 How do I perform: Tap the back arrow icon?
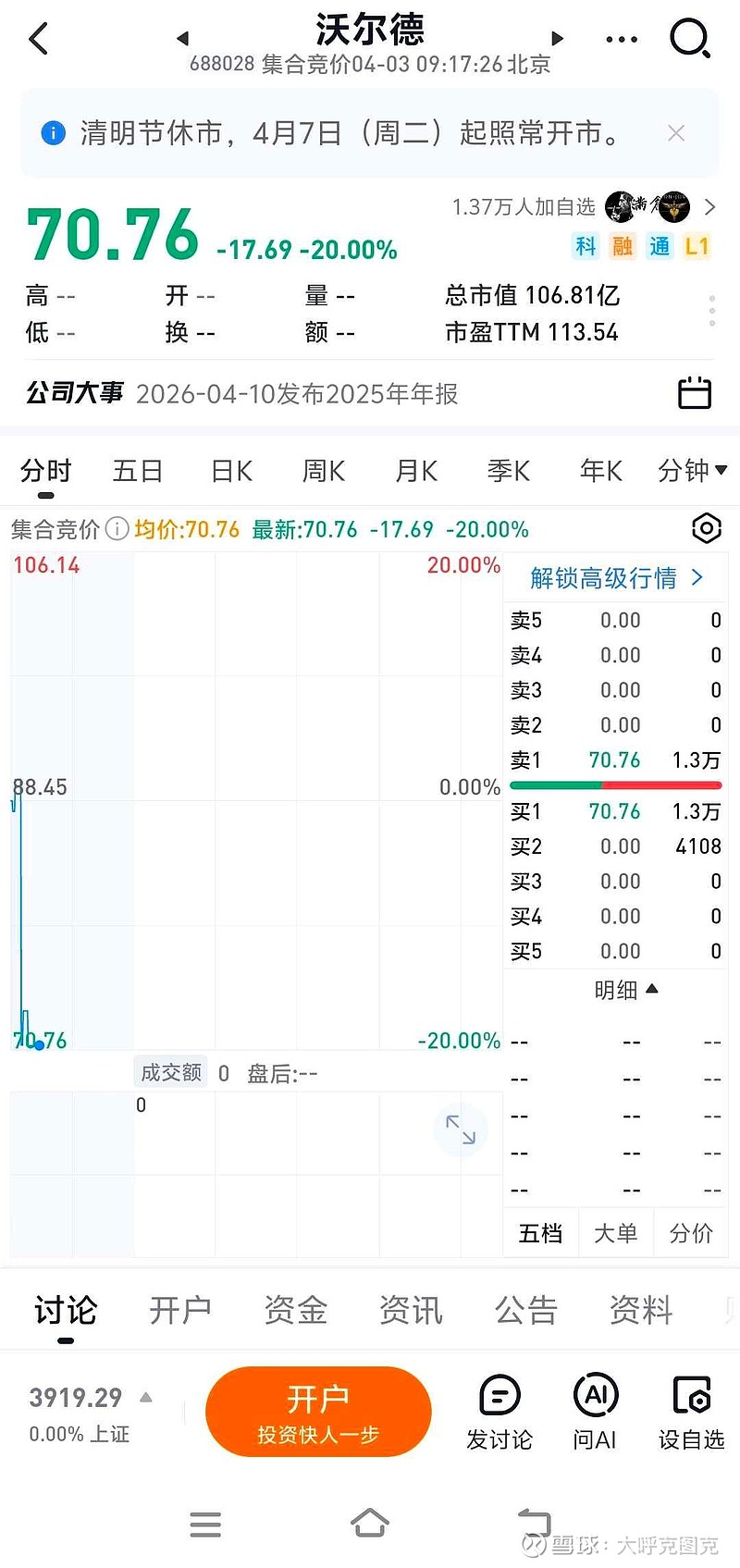point(39,39)
